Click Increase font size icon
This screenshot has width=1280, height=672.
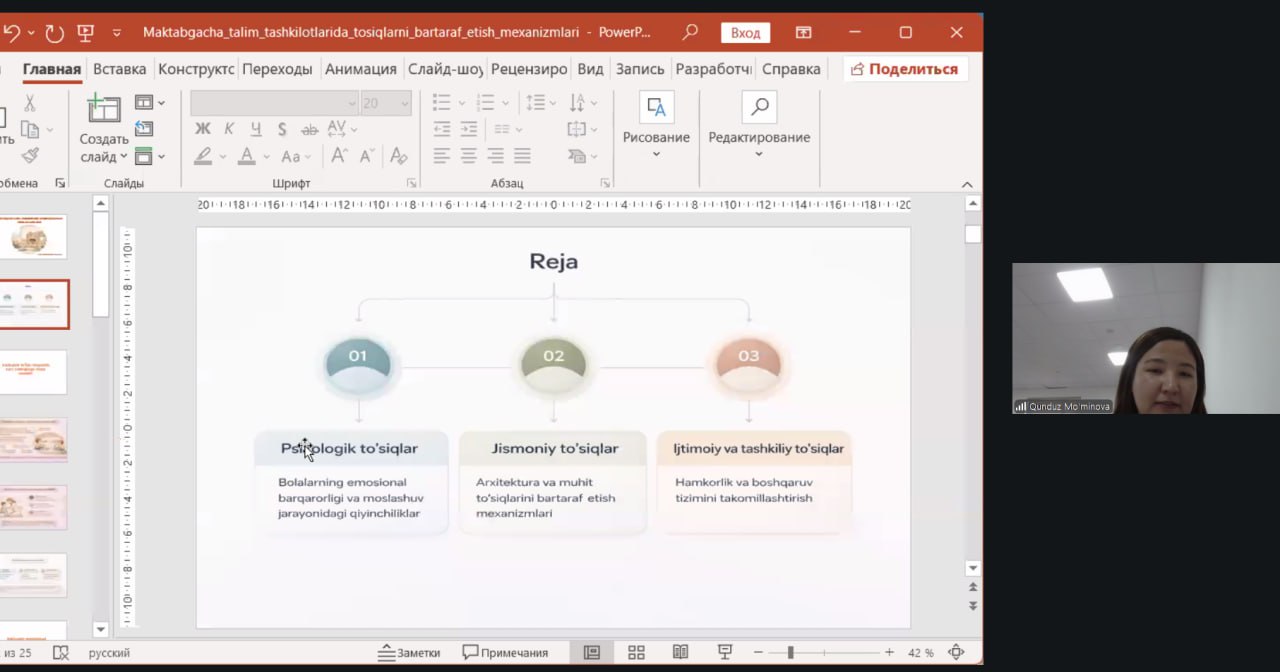click(x=340, y=156)
